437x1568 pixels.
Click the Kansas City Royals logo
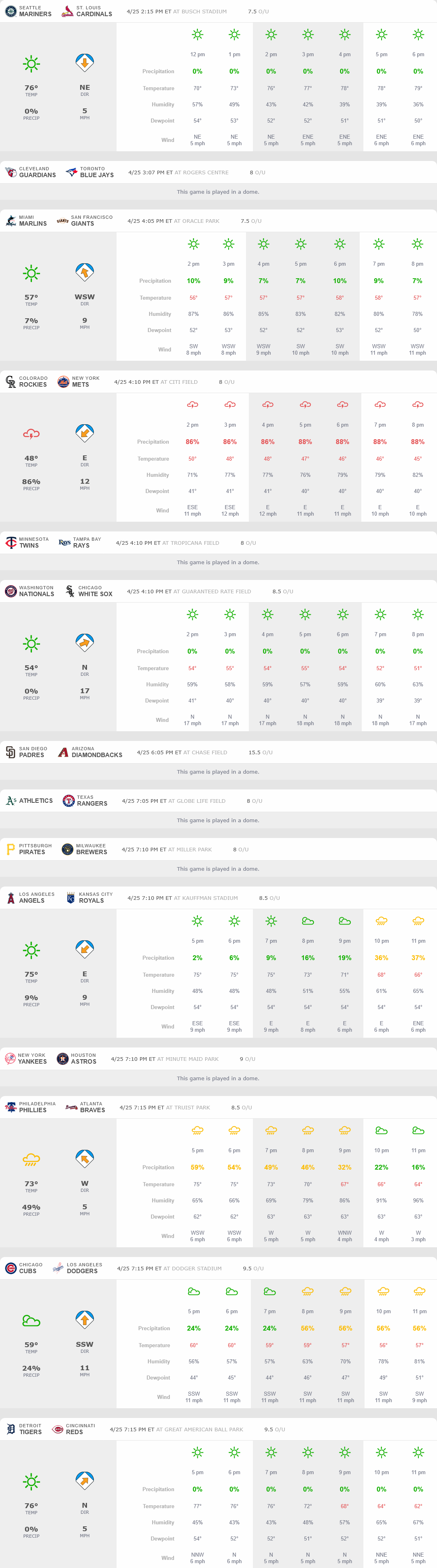click(x=70, y=898)
